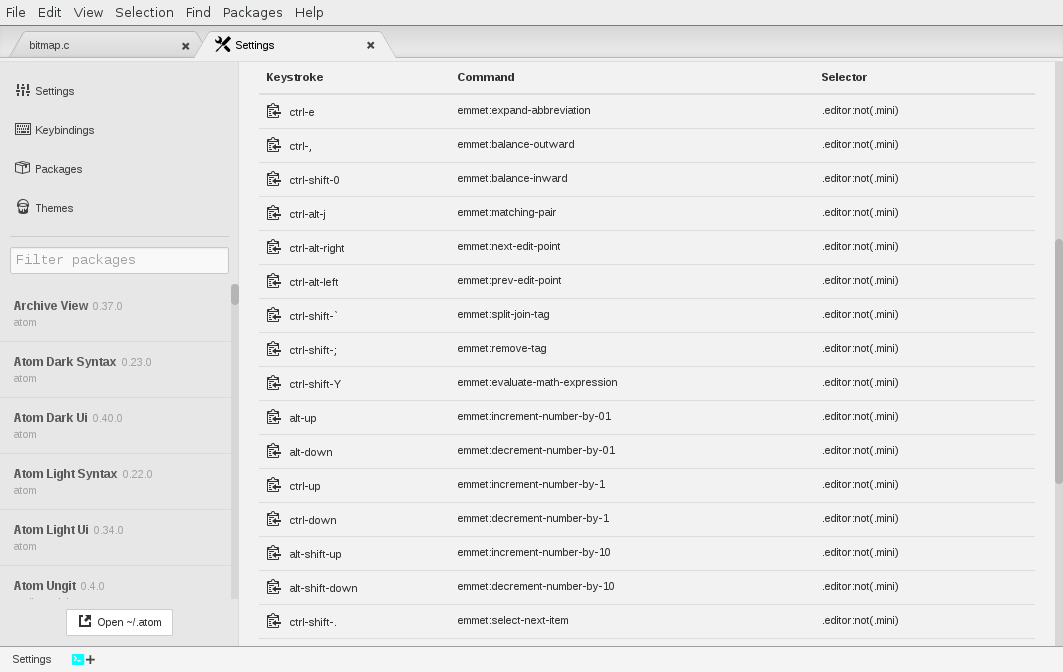Select the Archive View package
The width and height of the screenshot is (1063, 672).
pos(115,313)
